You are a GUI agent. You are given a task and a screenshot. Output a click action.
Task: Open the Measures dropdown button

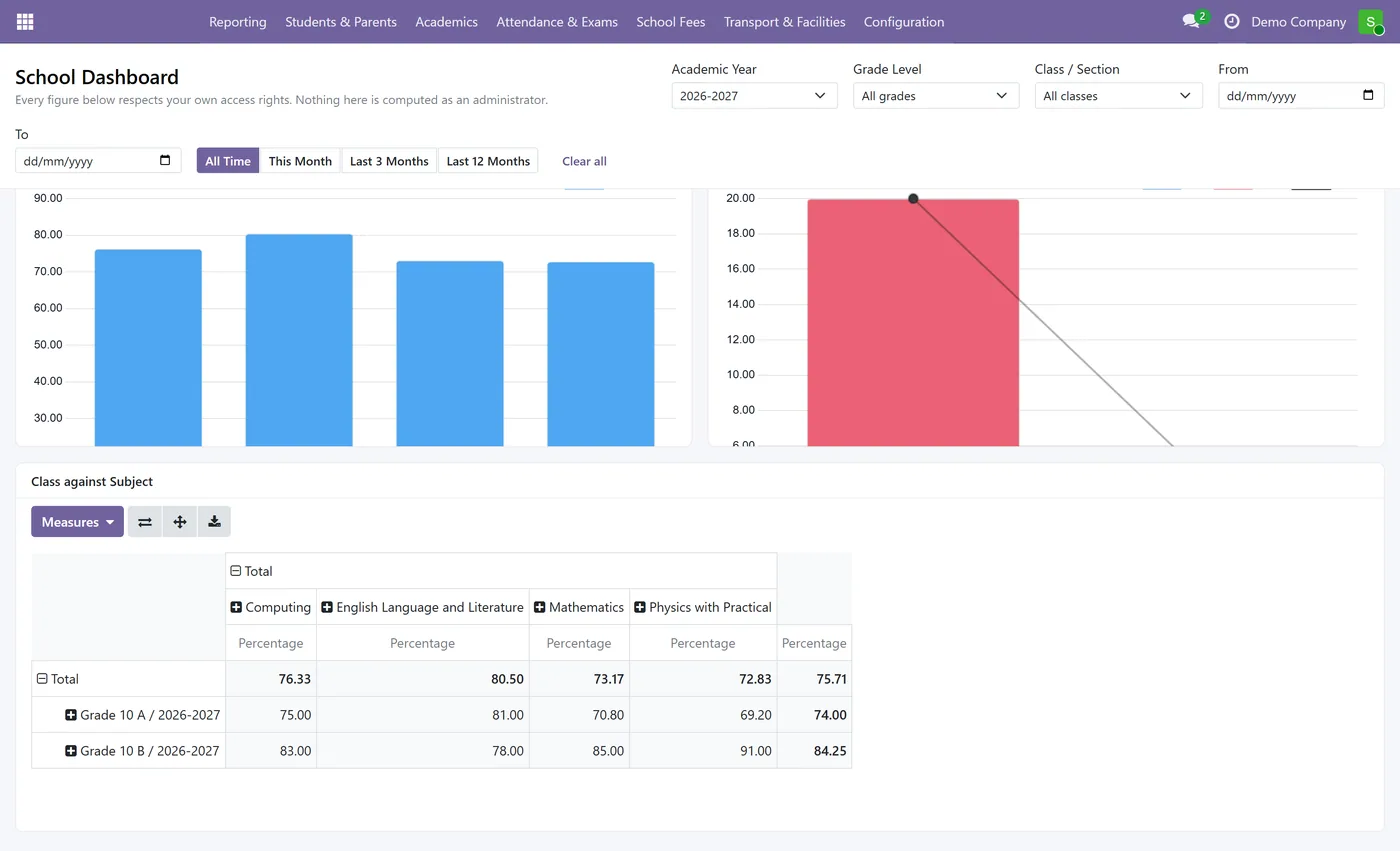[x=77, y=522]
